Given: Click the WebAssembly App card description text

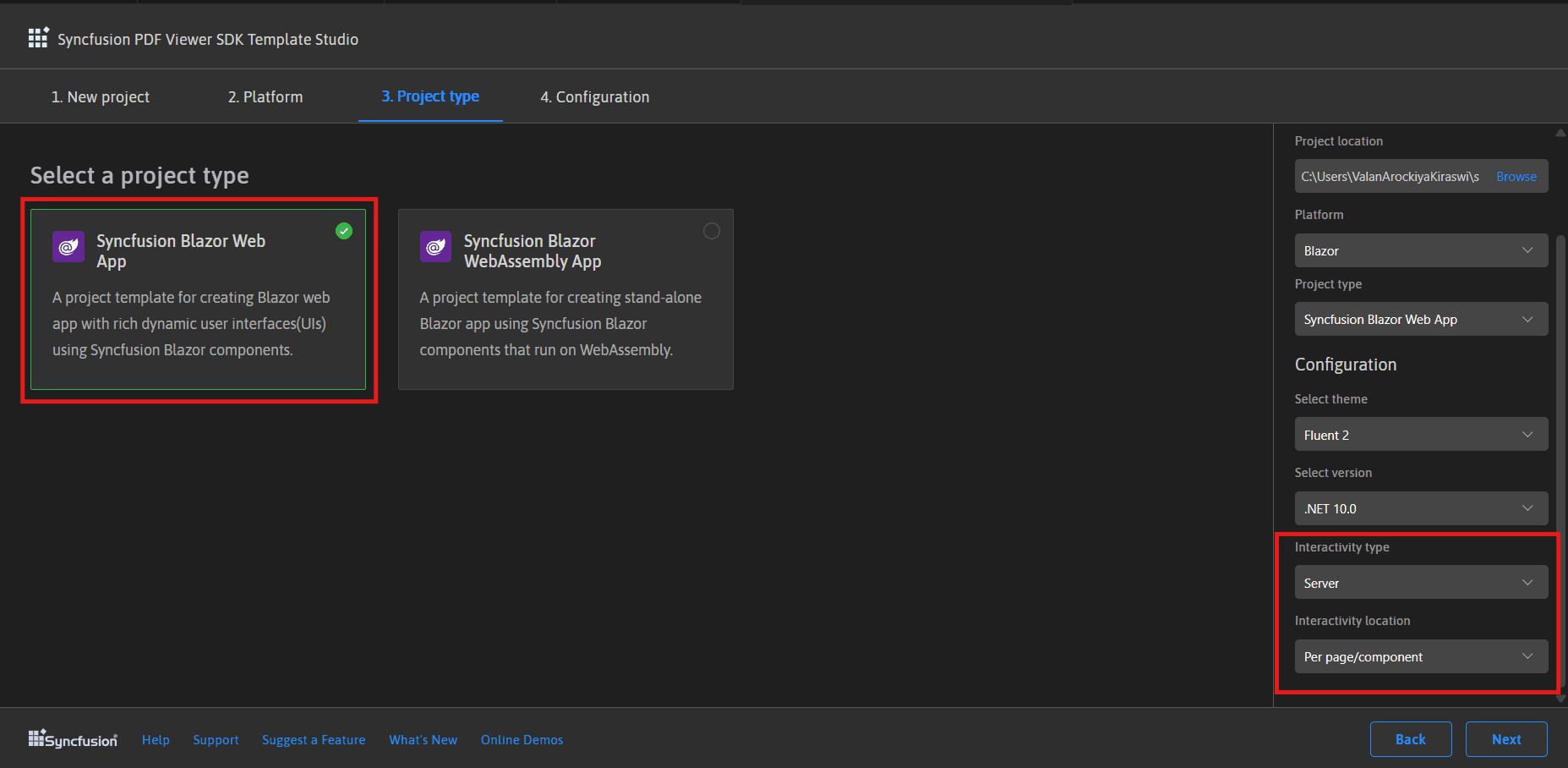Looking at the screenshot, I should 560,324.
